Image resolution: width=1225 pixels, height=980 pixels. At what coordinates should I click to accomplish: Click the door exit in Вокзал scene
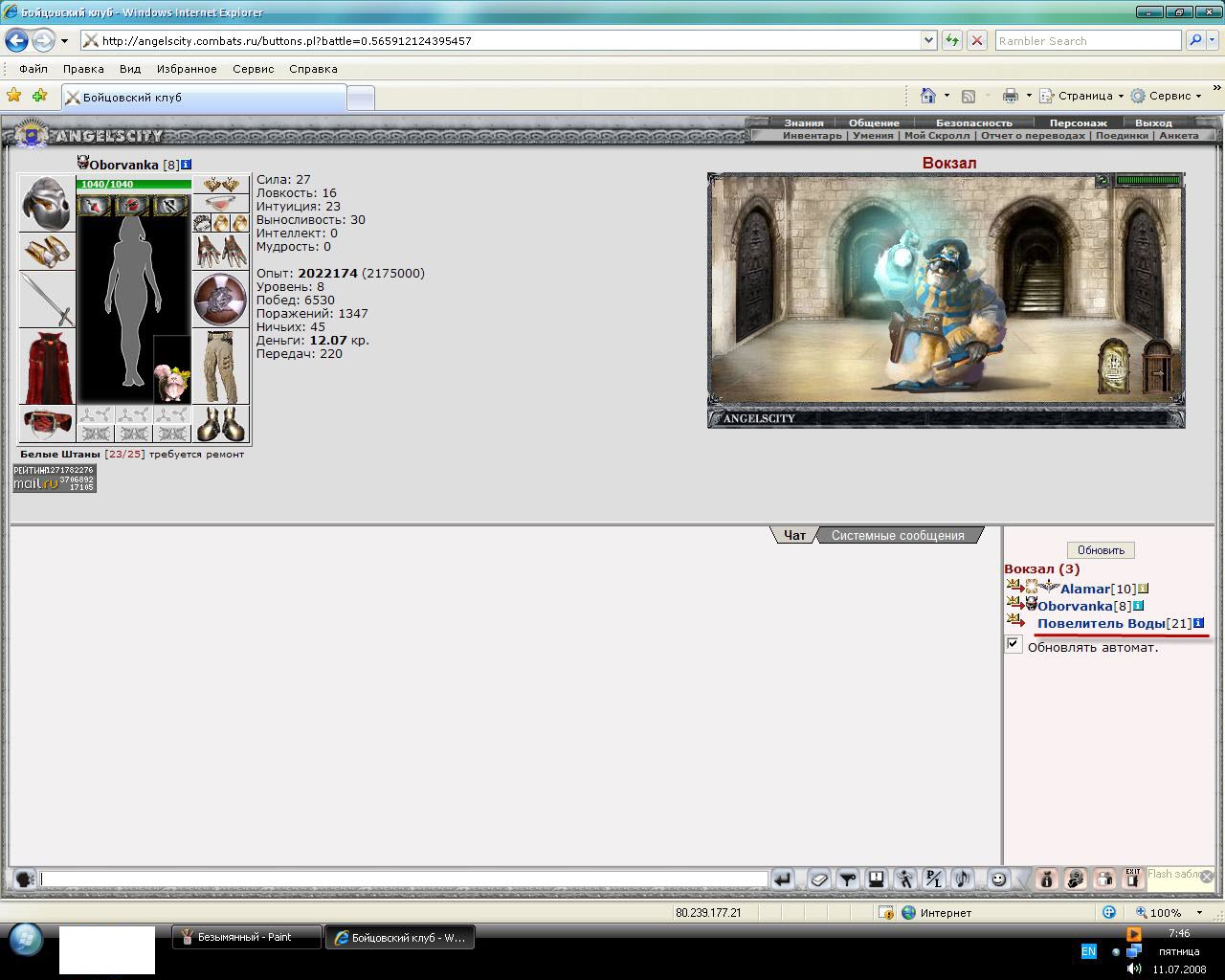[1156, 366]
